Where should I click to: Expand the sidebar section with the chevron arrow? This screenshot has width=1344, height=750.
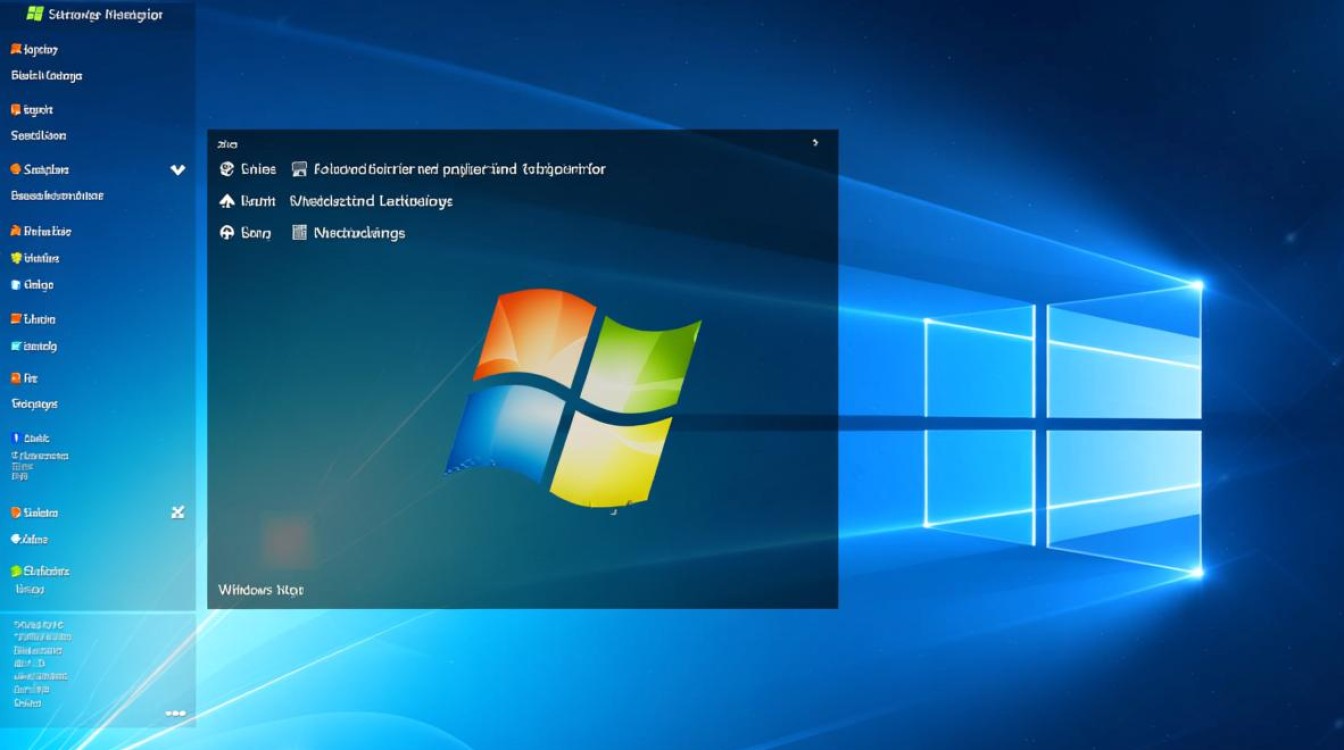(178, 170)
